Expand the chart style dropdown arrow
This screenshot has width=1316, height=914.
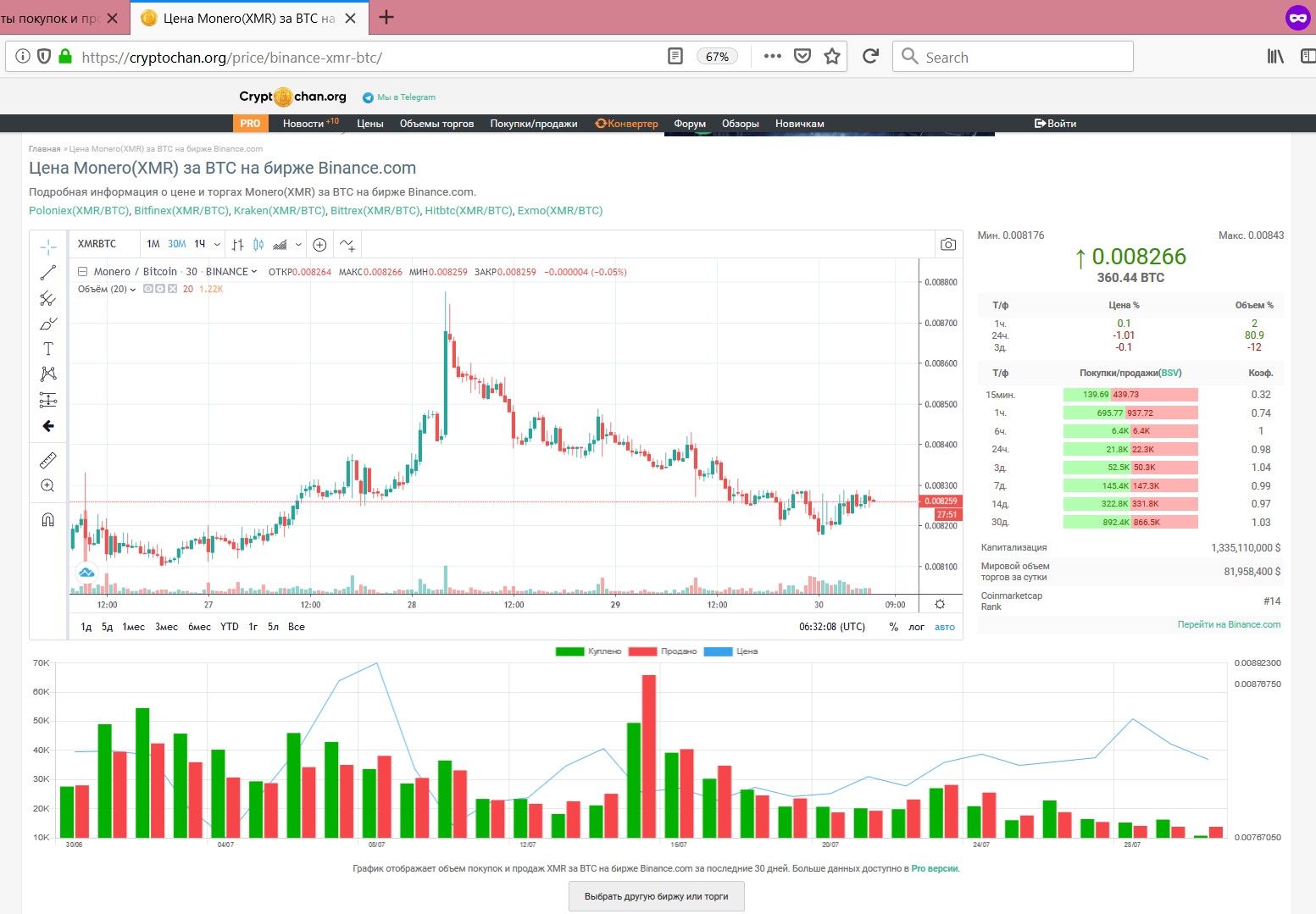[298, 245]
